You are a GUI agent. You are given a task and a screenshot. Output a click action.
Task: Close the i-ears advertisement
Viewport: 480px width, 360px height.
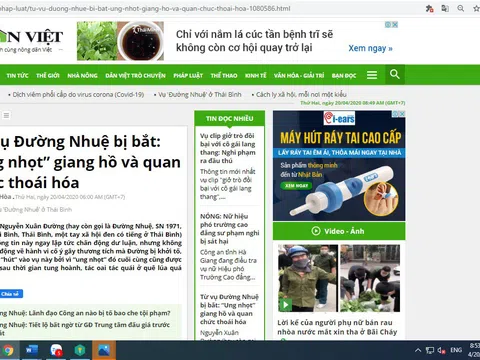tap(402, 114)
